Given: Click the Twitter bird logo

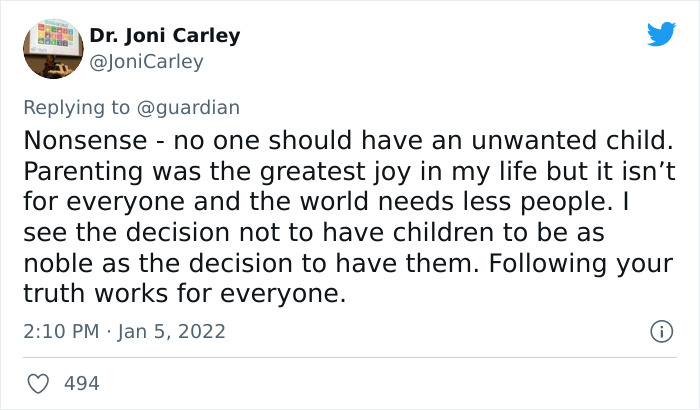Looking at the screenshot, I should tap(660, 35).
